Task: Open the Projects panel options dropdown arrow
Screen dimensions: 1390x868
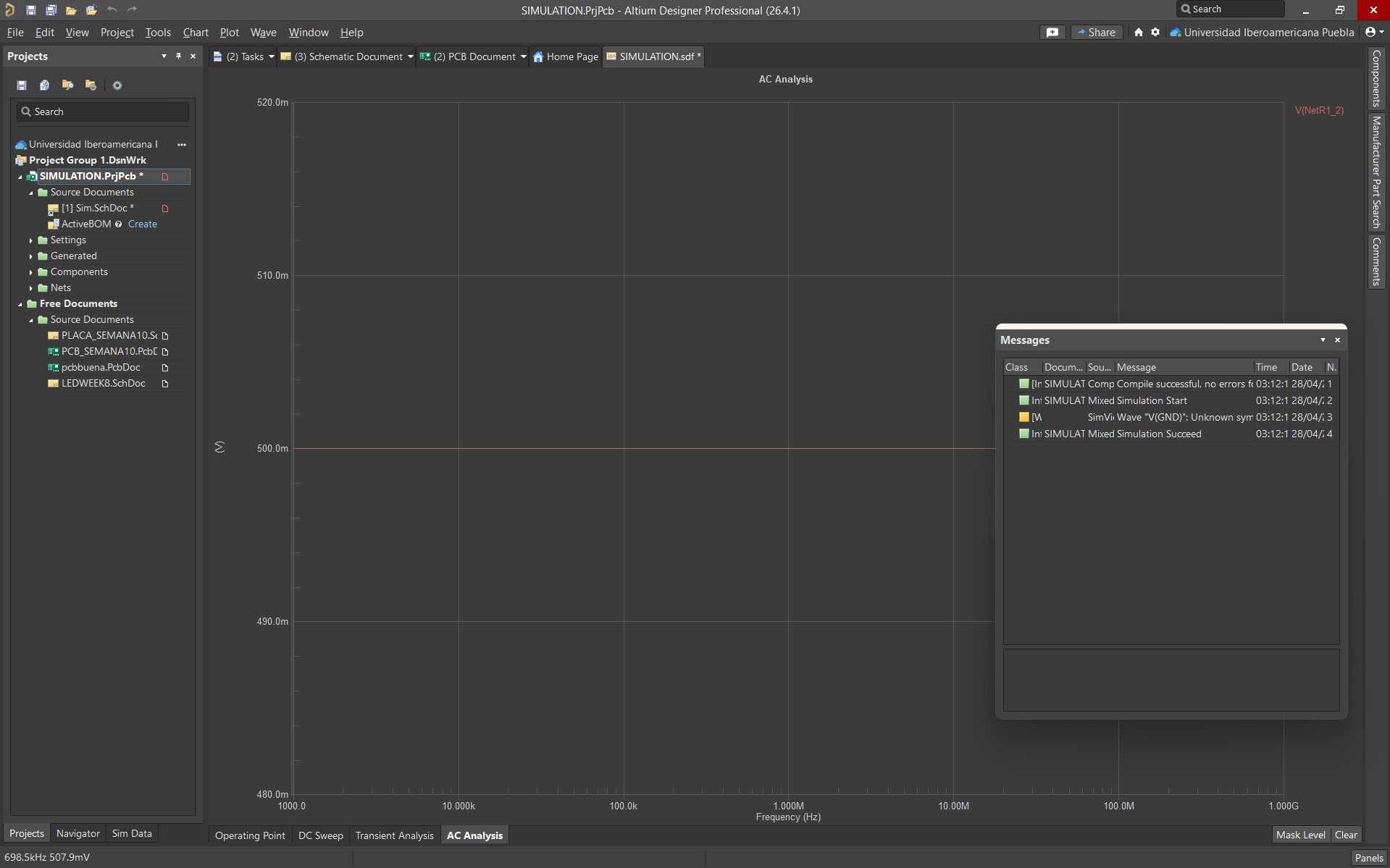Action: click(164, 56)
